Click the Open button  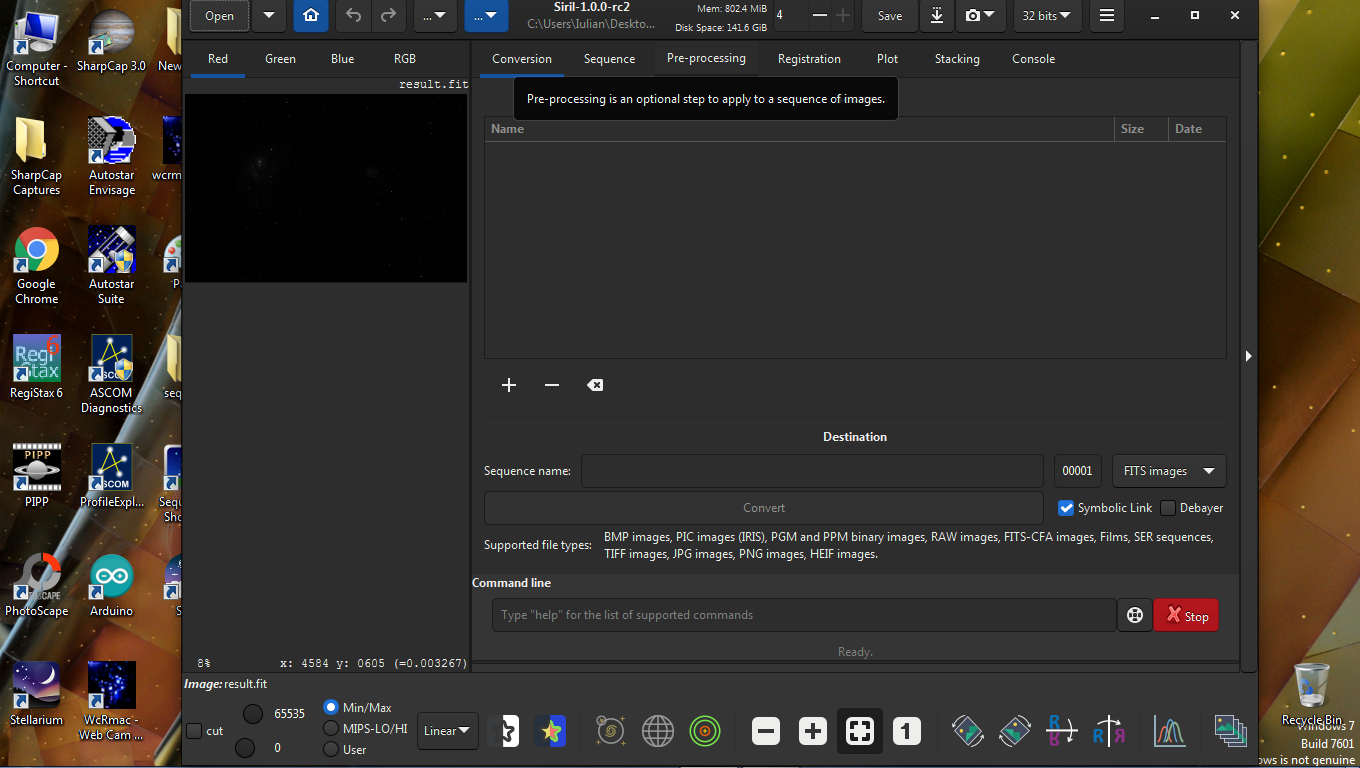tap(219, 16)
